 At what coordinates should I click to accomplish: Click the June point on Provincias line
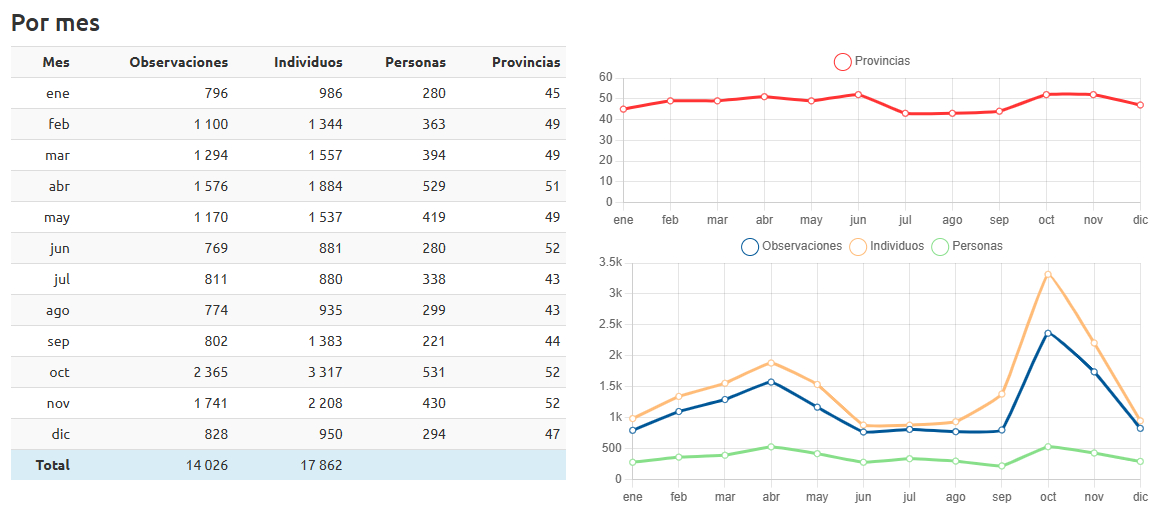pyautogui.click(x=858, y=94)
